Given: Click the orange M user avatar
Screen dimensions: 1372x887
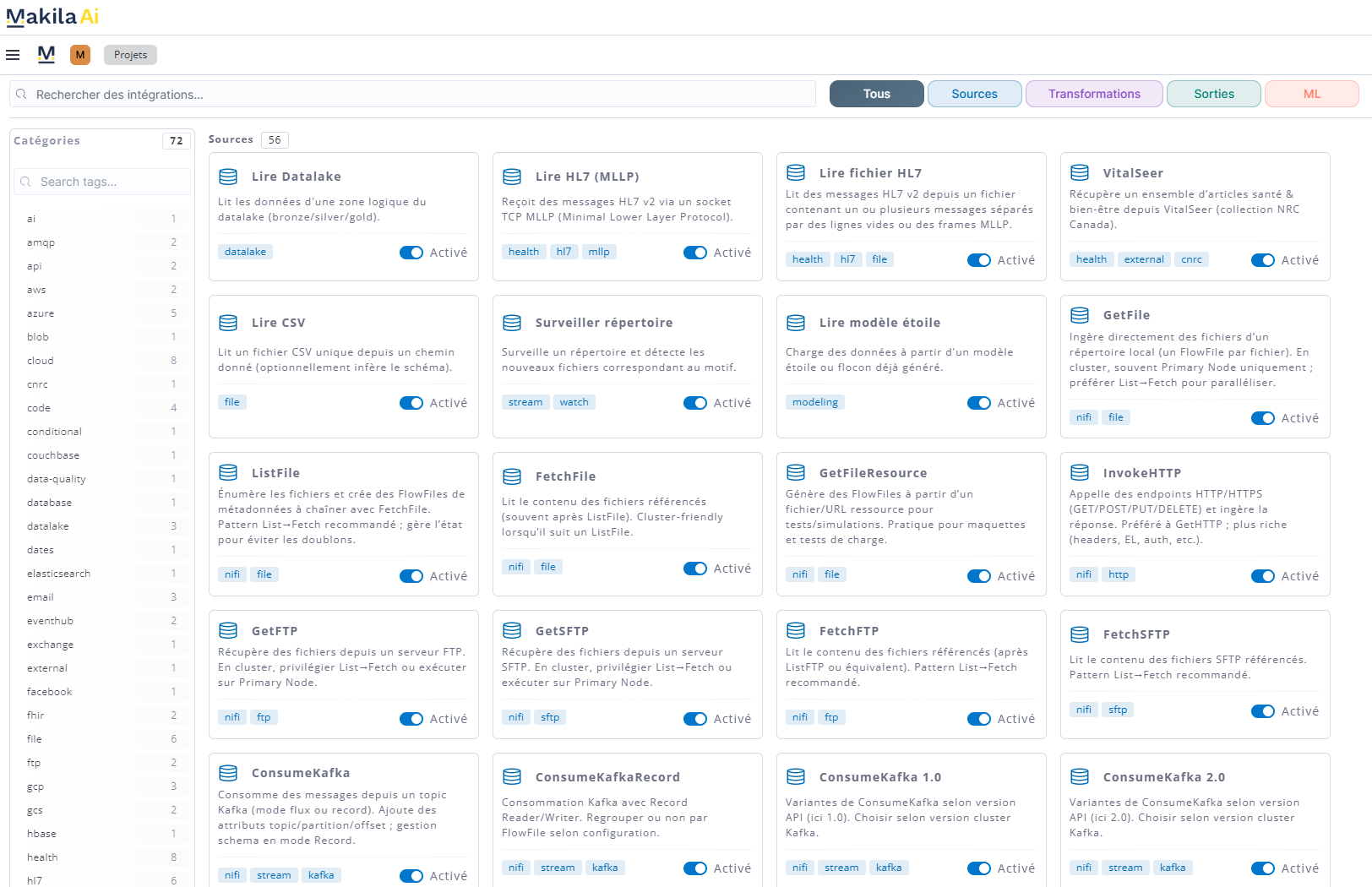Looking at the screenshot, I should point(80,55).
